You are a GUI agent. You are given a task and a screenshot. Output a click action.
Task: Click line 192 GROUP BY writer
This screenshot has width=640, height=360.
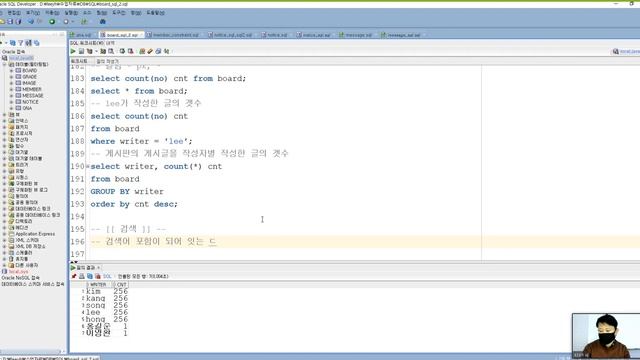point(127,191)
